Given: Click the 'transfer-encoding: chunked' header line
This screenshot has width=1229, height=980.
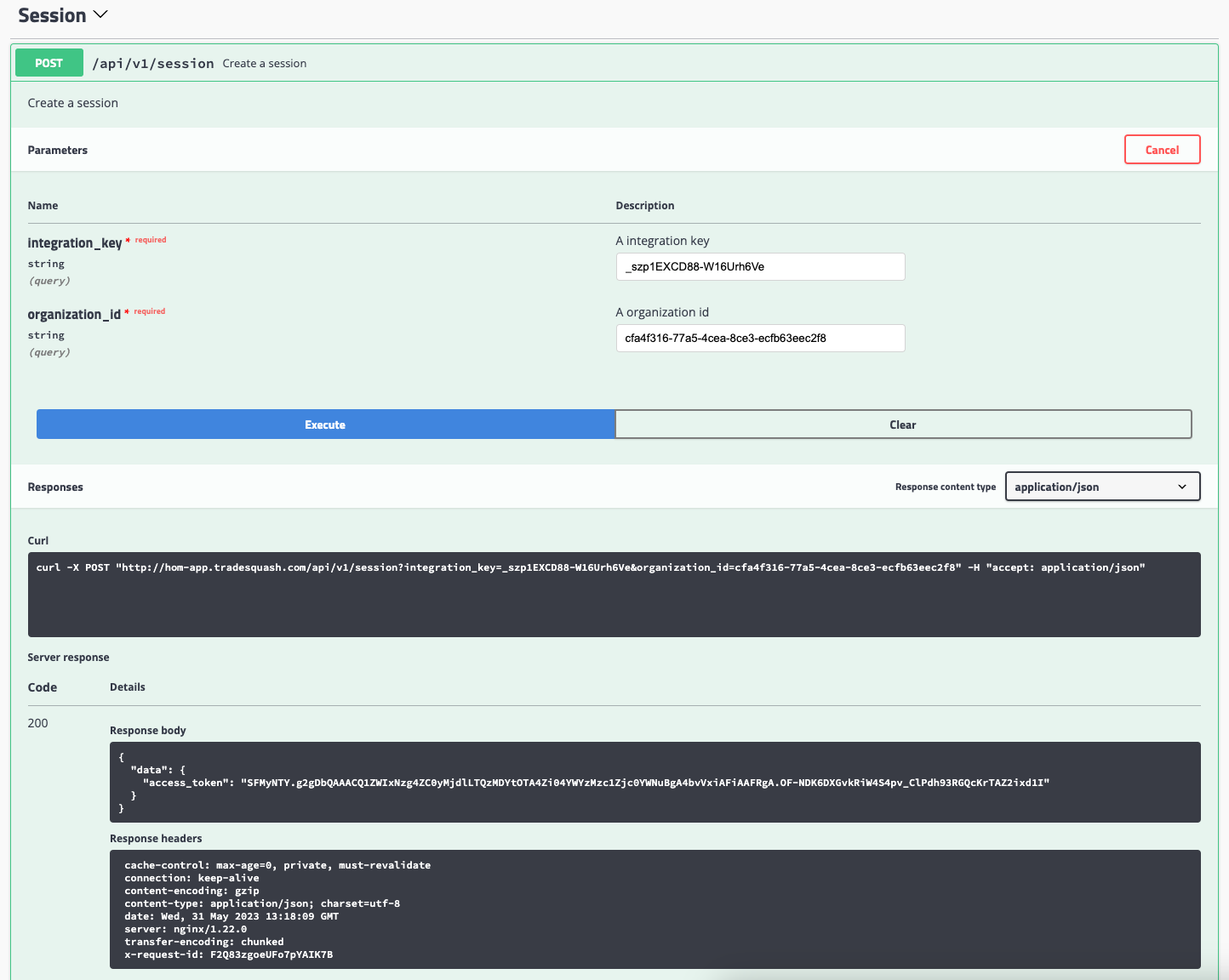Looking at the screenshot, I should click(204, 942).
